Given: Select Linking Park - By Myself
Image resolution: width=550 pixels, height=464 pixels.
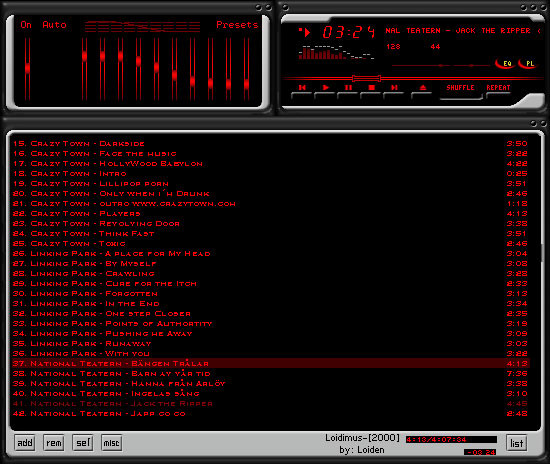Looking at the screenshot, I should (x=270, y=263).
